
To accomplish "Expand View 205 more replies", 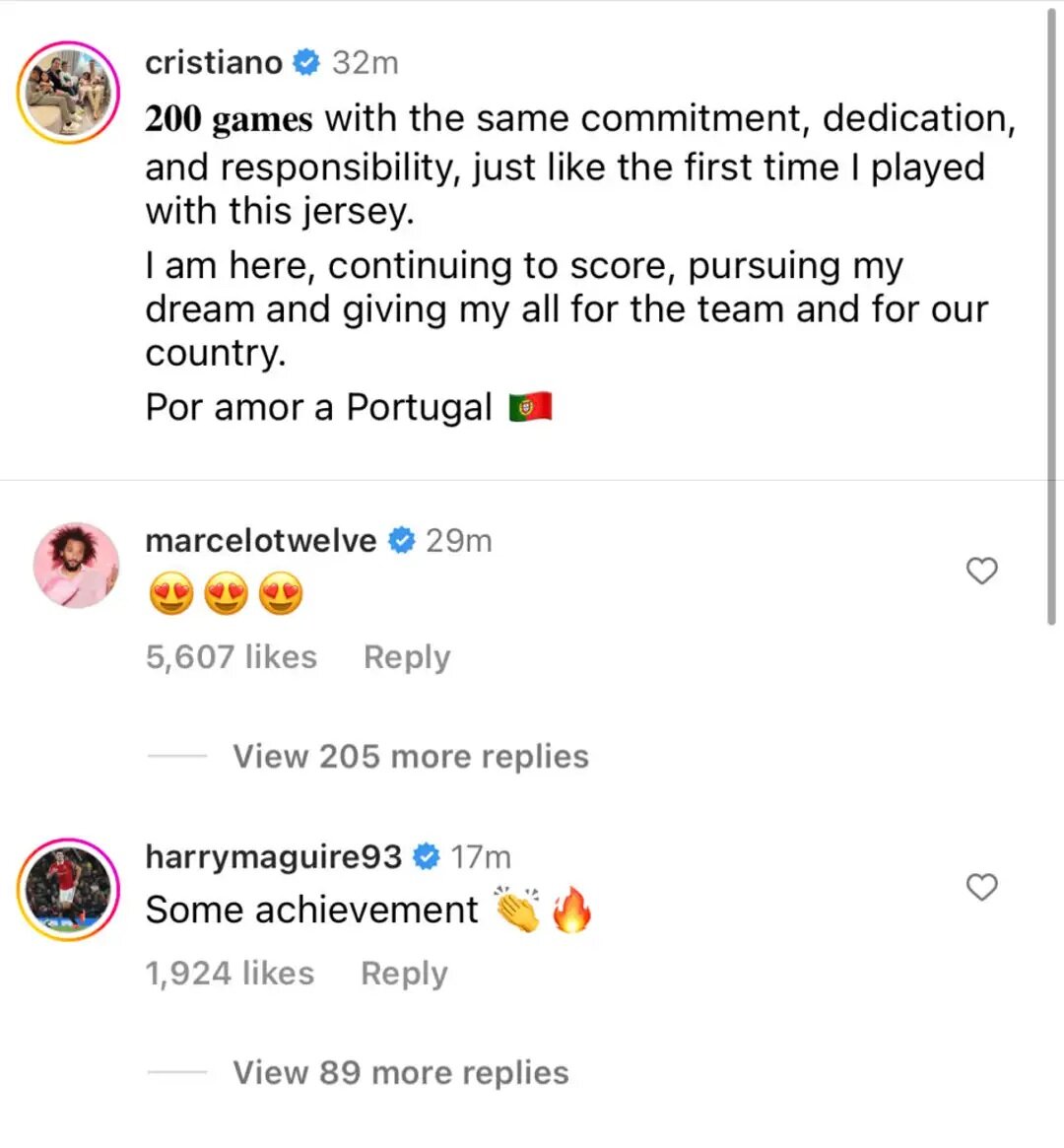I will point(410,757).
